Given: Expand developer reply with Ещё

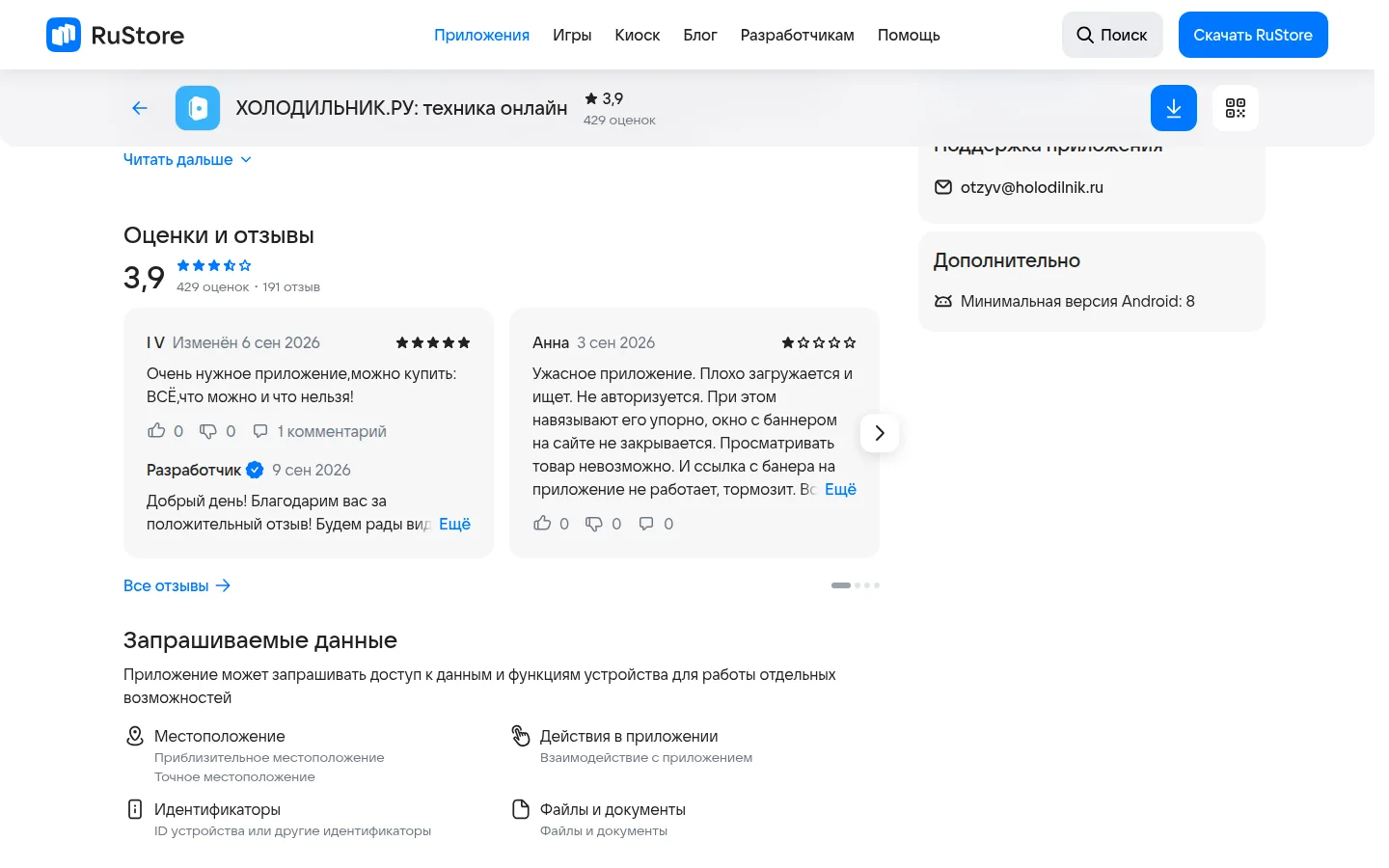Looking at the screenshot, I should coord(454,524).
